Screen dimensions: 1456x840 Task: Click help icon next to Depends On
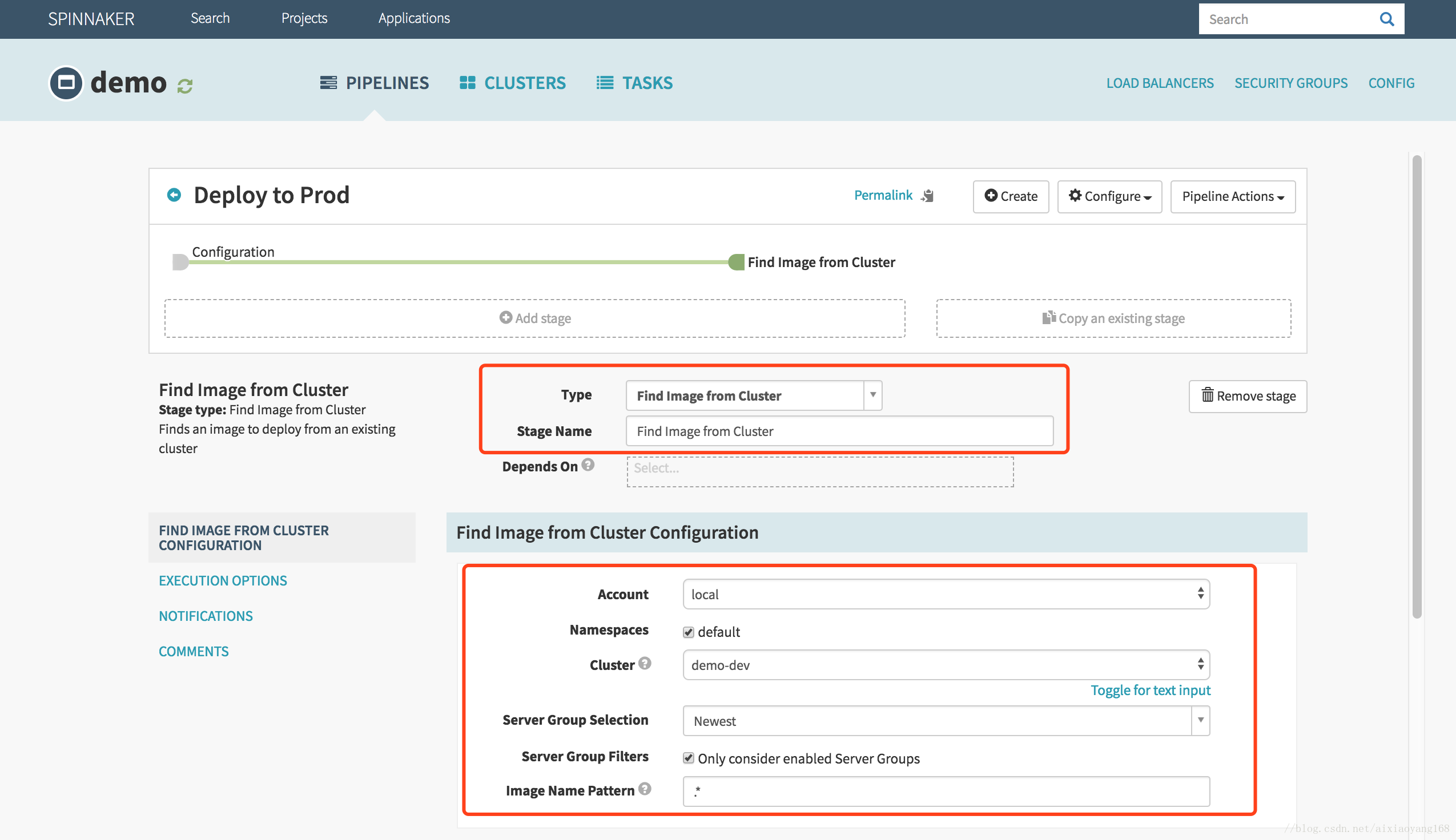[x=588, y=465]
